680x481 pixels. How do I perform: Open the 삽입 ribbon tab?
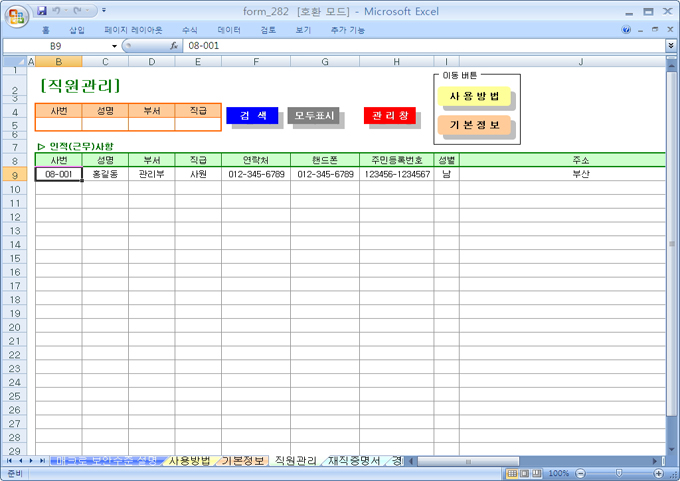point(77,30)
